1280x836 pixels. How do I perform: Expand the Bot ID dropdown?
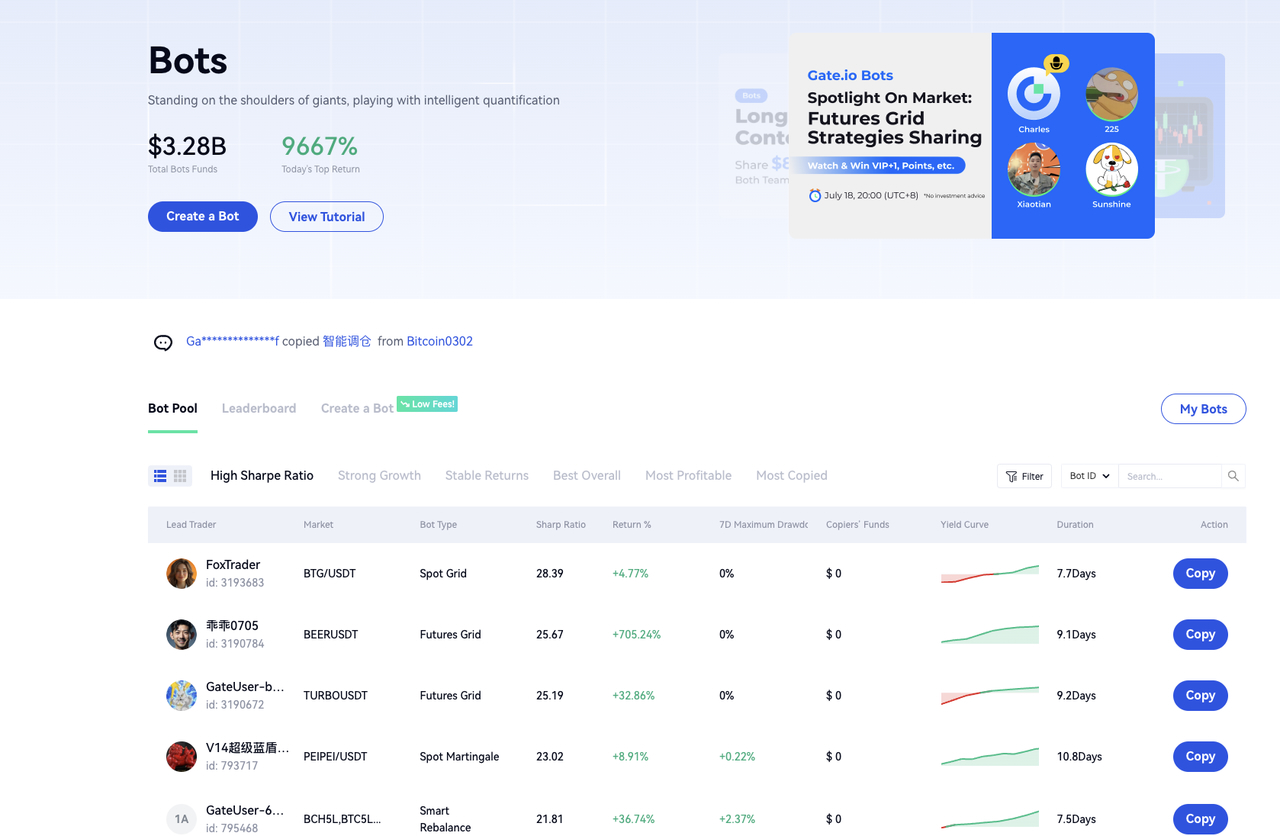(x=1089, y=476)
